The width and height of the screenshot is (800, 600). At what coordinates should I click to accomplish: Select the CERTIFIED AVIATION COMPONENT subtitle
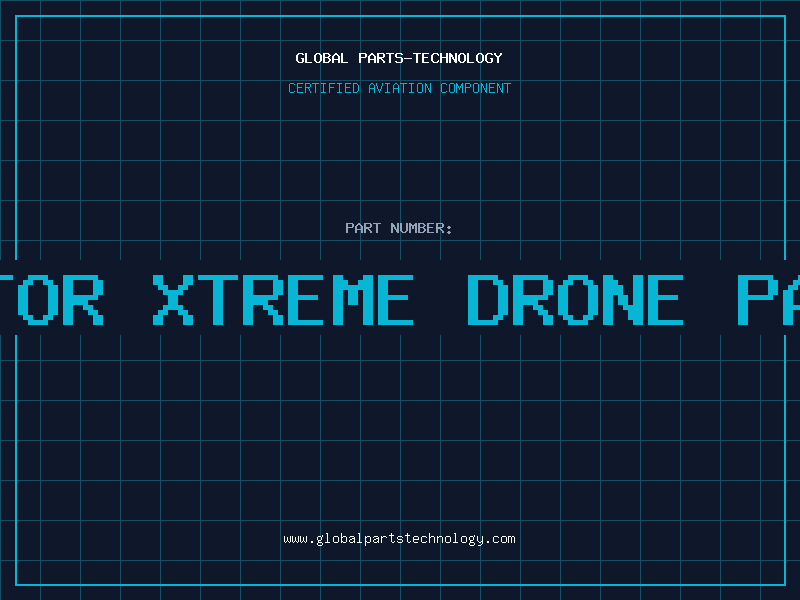399,88
